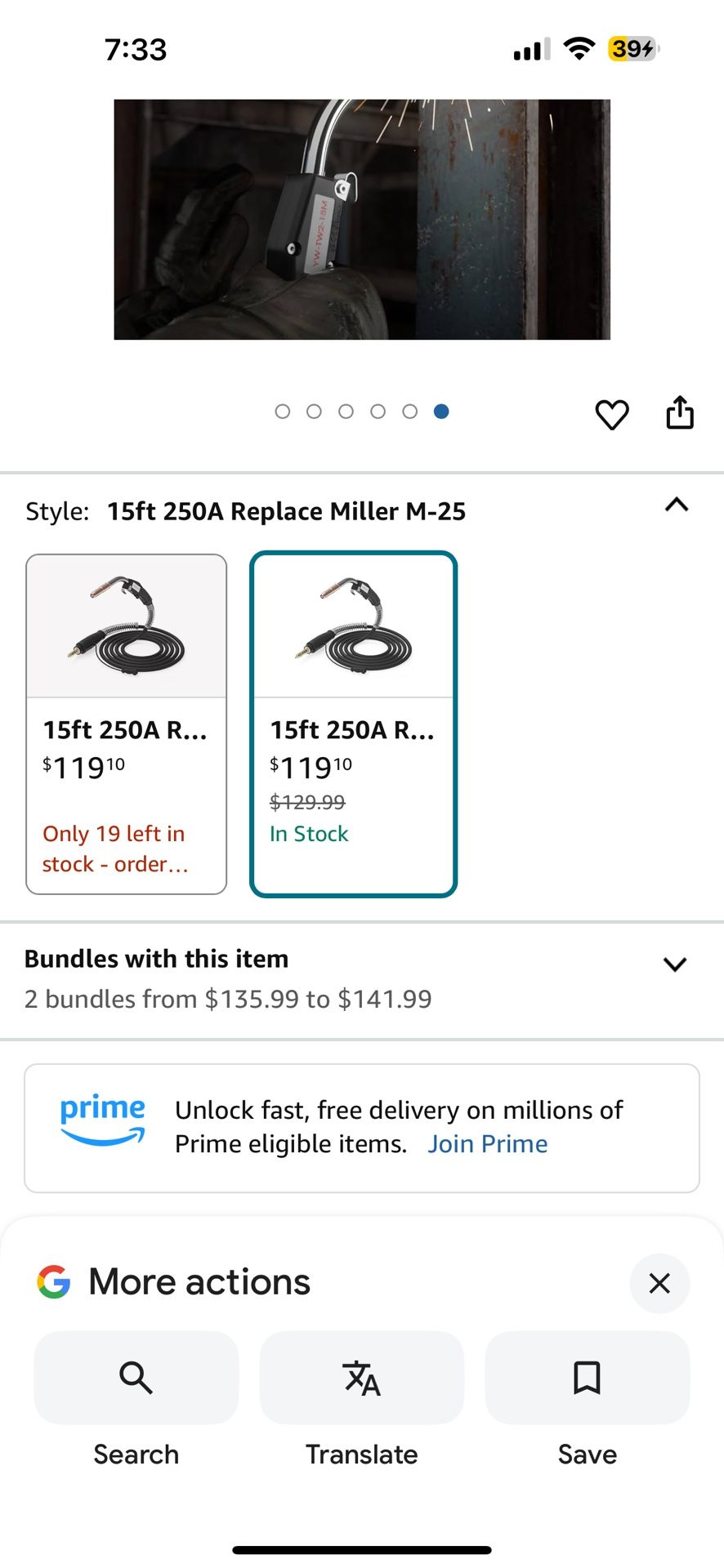Viewport: 724px width, 1568px height.
Task: Jump to the third carousel dot
Action: [x=346, y=412]
